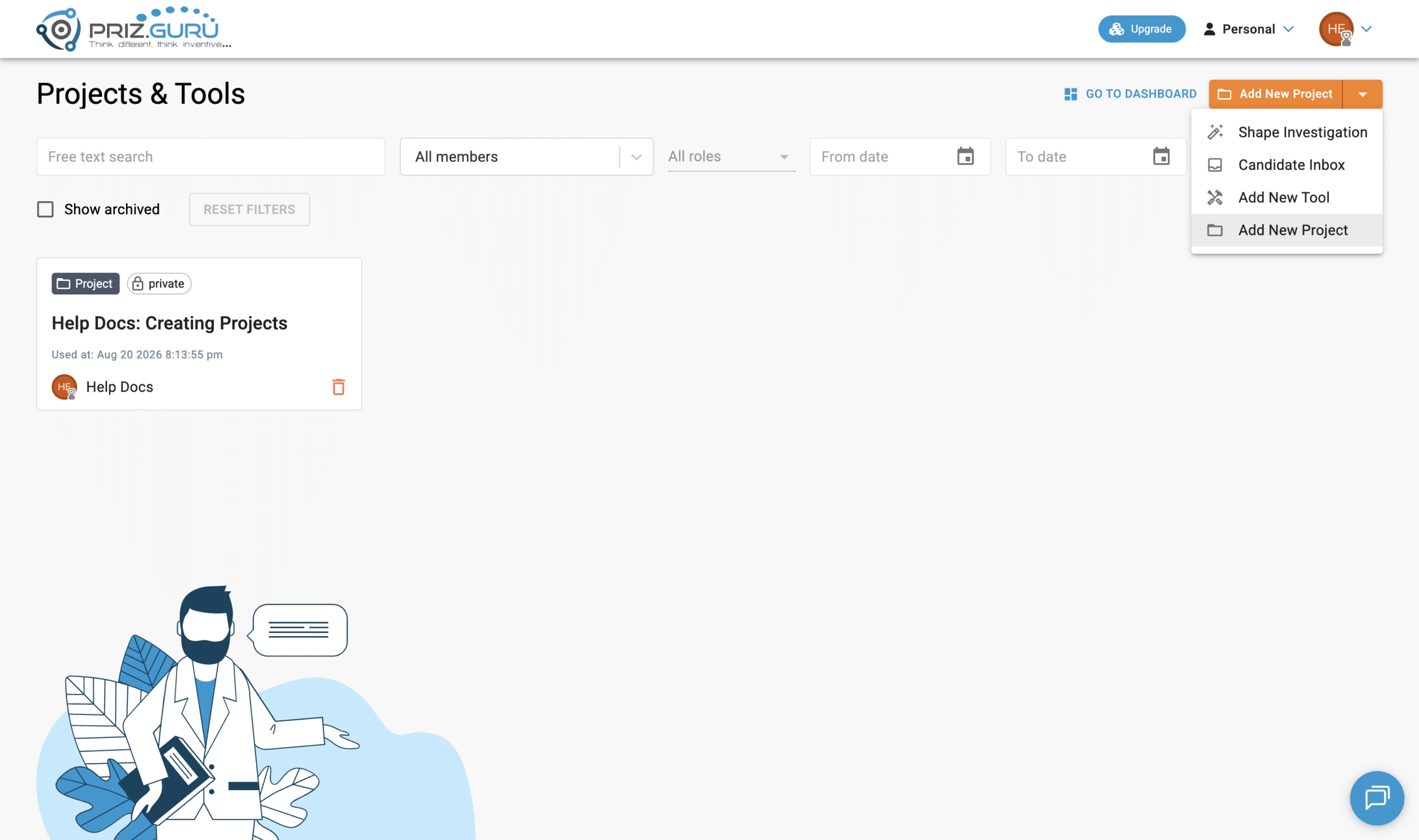
Task: Open Help Docs: Creating Projects card title
Action: click(x=169, y=323)
